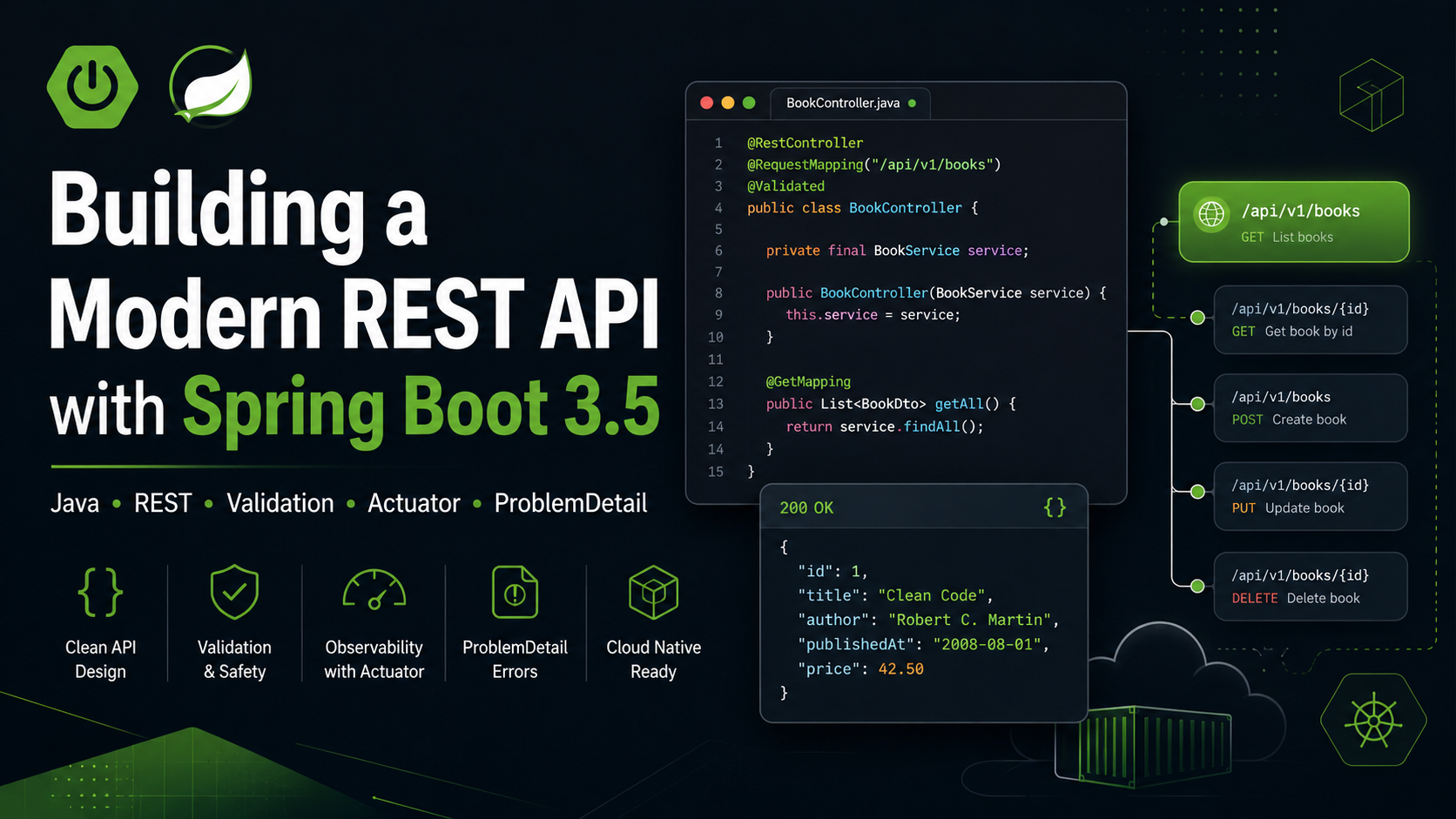1456x819 pixels.
Task: Click the curly braces icon in 200 OK header
Action: tap(1055, 507)
